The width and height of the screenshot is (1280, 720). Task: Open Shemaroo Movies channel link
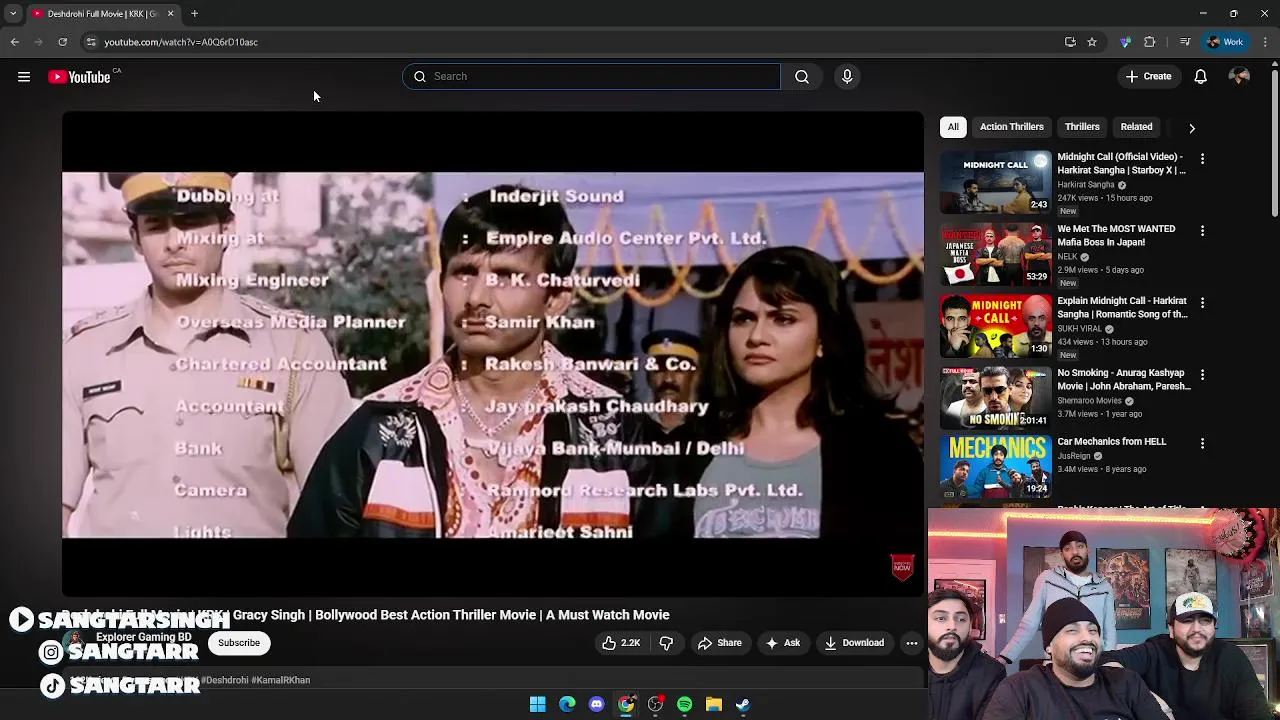pos(1089,401)
